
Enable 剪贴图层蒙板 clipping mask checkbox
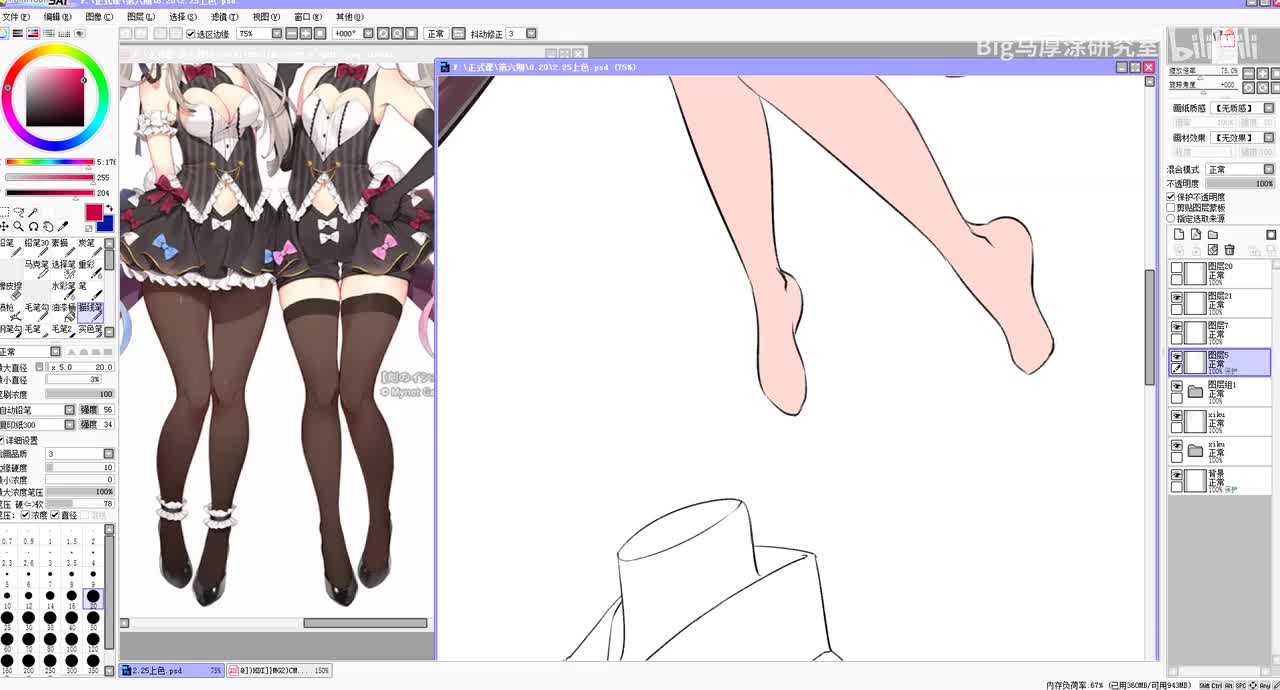coord(1171,208)
